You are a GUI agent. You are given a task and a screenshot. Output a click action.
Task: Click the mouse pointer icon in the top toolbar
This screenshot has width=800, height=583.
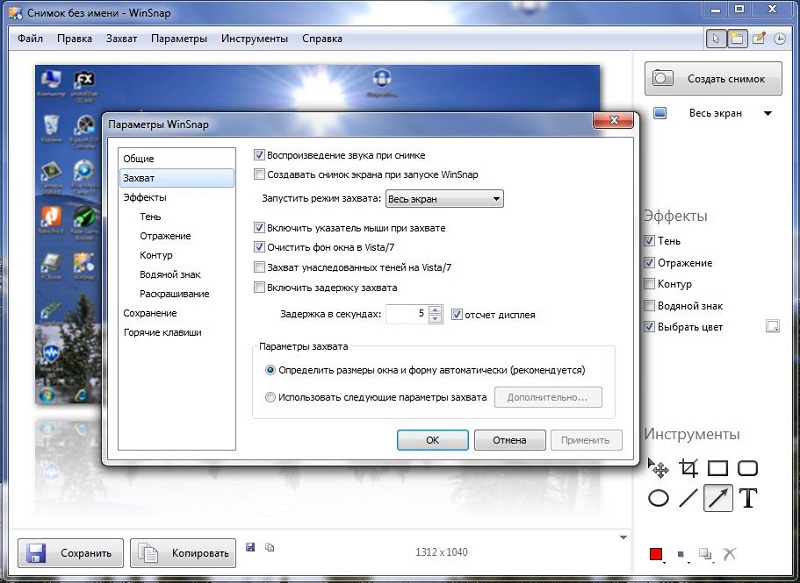coord(716,39)
